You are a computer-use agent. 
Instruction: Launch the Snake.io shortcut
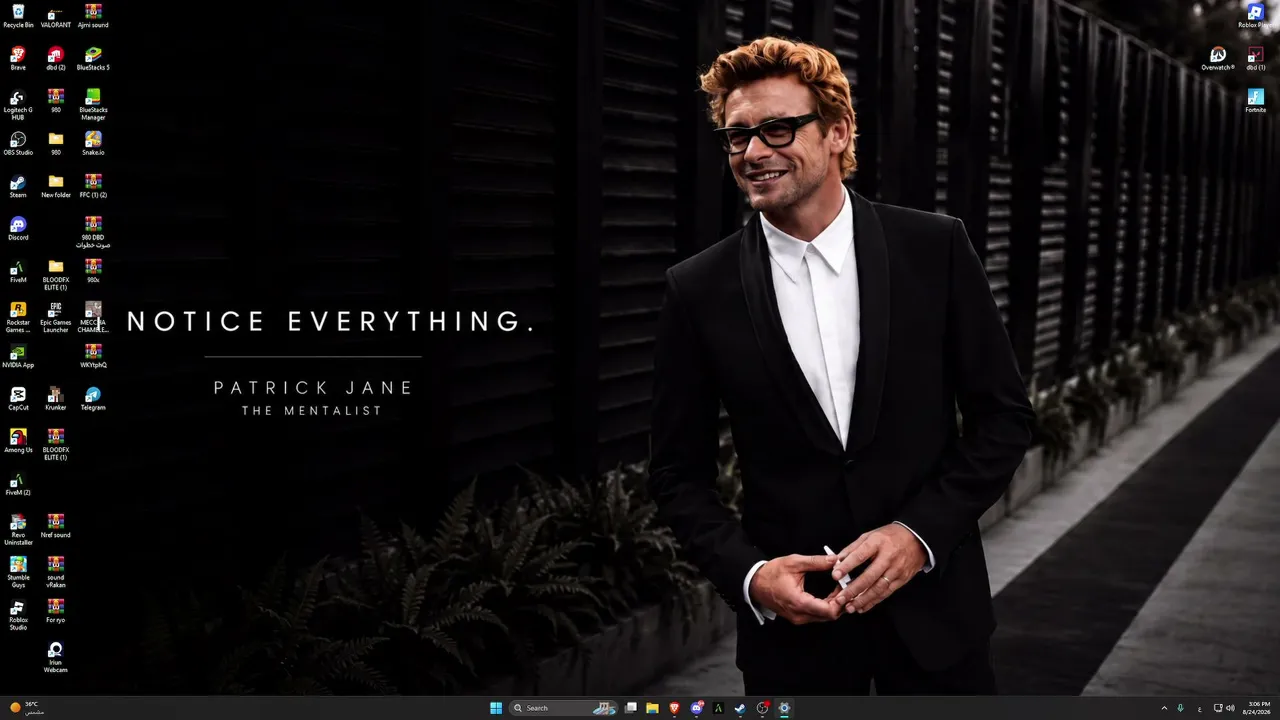pyautogui.click(x=93, y=144)
